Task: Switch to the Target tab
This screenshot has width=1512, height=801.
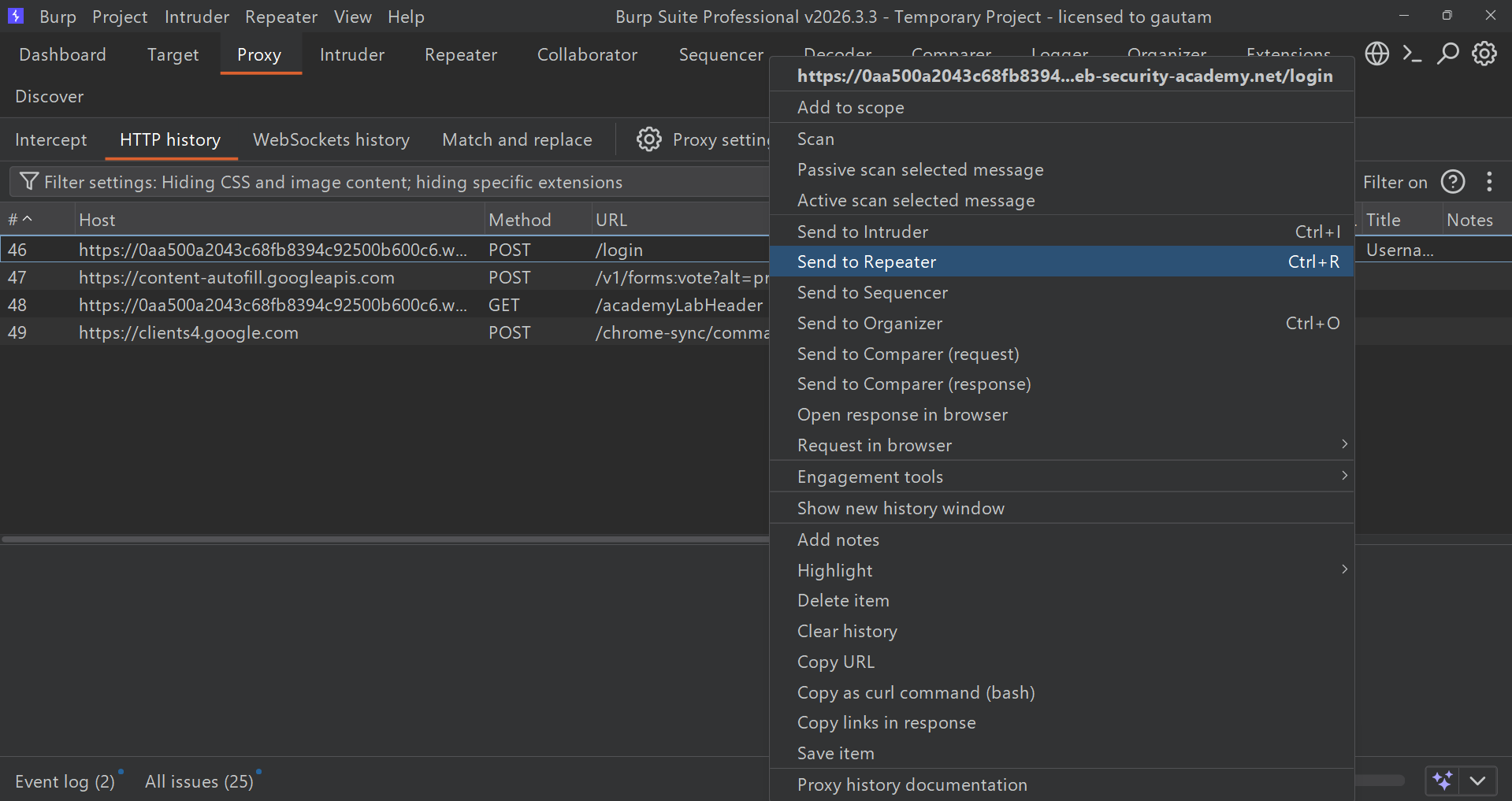Action: pos(173,54)
